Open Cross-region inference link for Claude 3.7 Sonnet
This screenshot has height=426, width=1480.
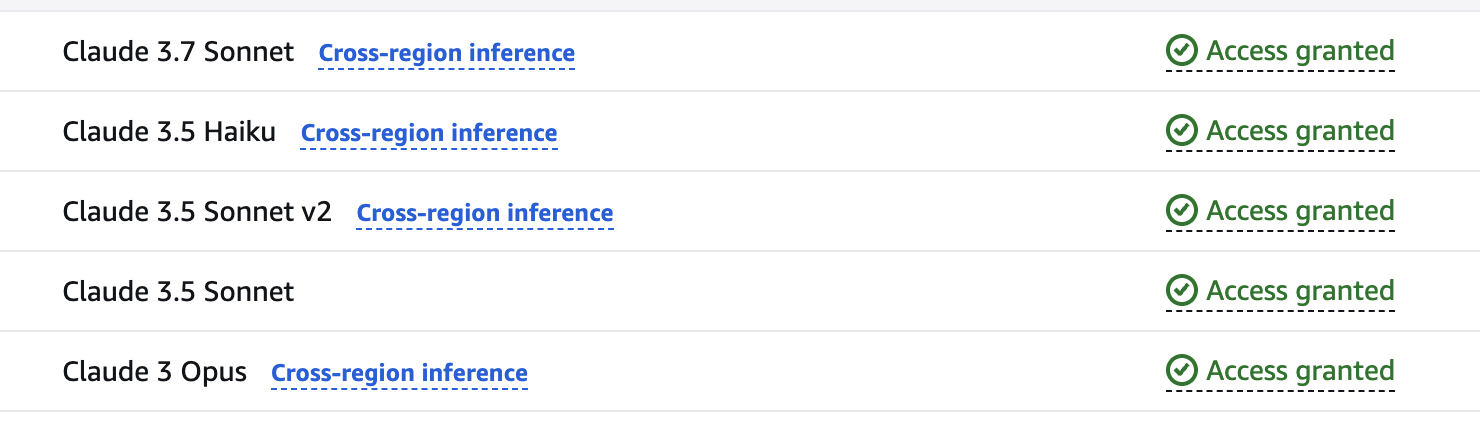[x=447, y=53]
